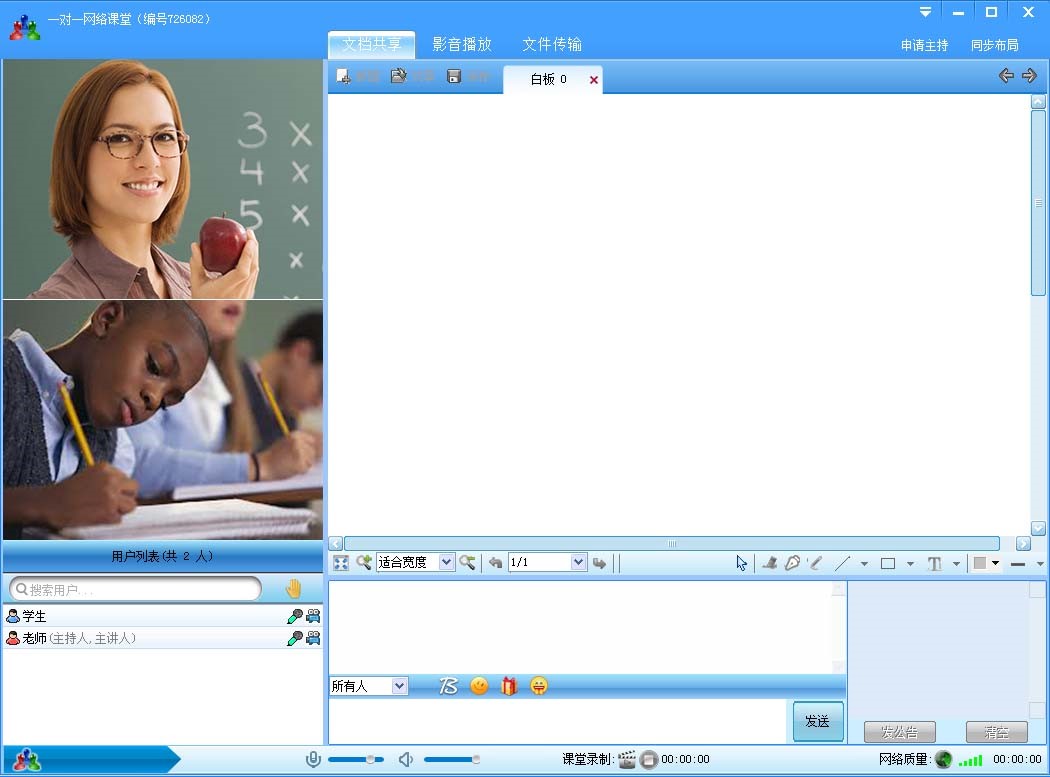Expand the rectangle shape options arrow
The image size is (1050, 777).
910,563
